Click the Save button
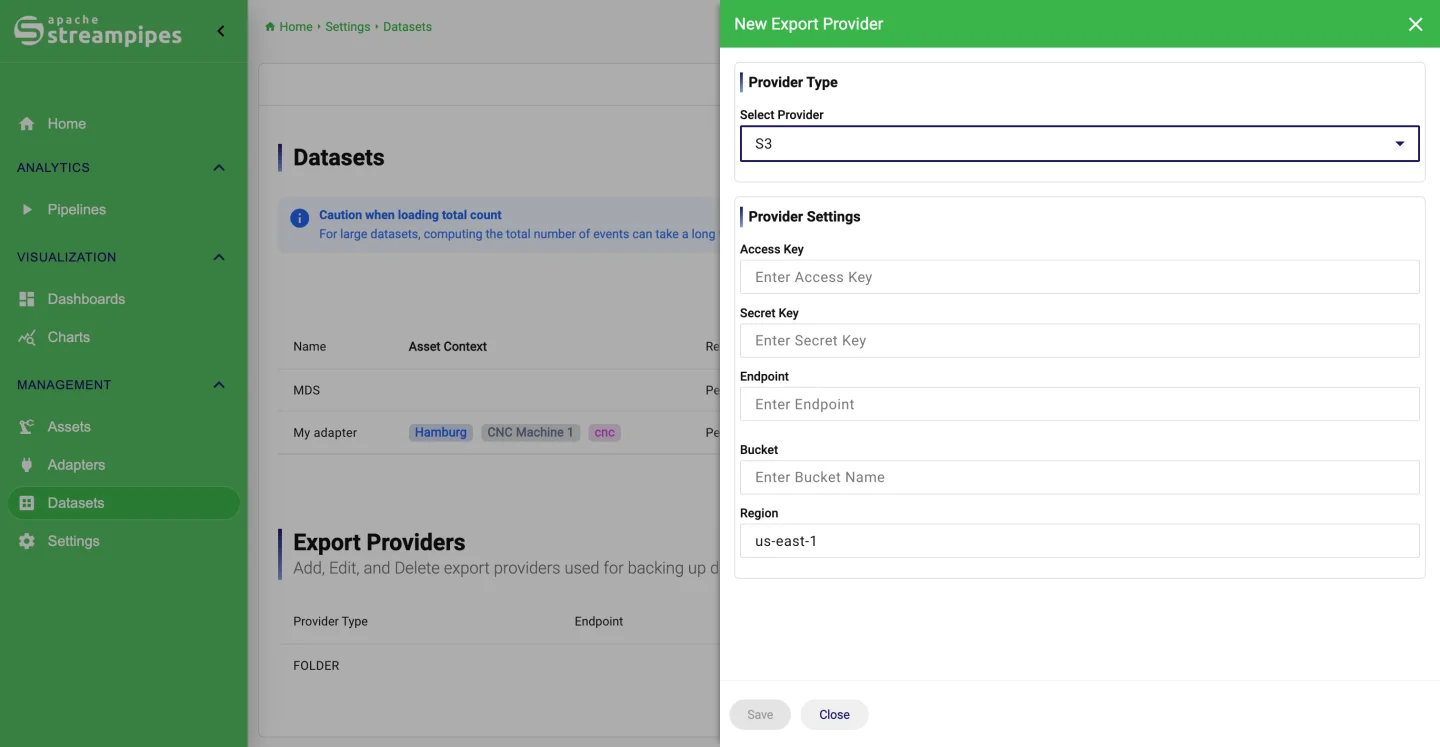 (x=760, y=715)
